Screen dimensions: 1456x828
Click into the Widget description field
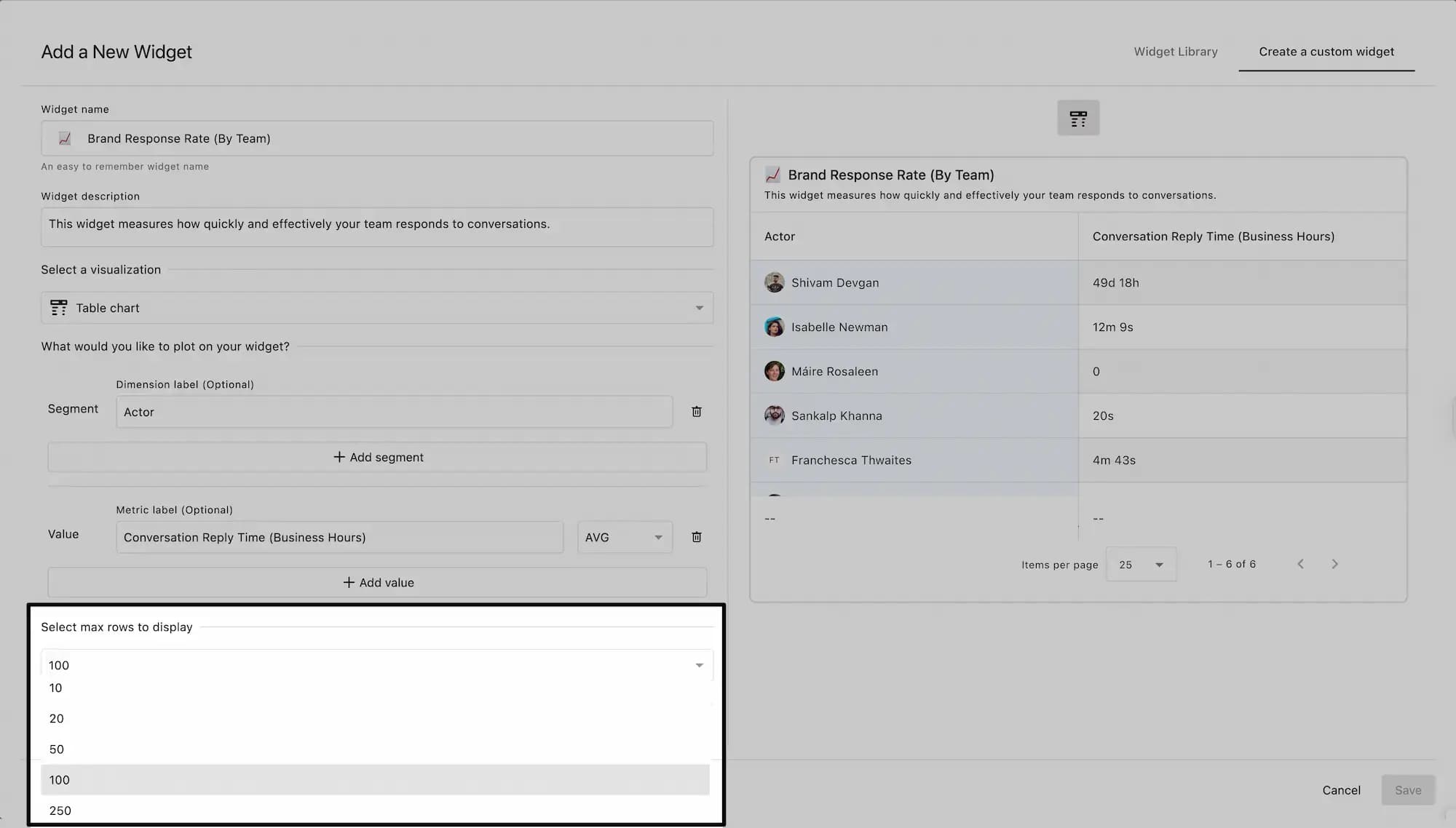[x=376, y=225]
